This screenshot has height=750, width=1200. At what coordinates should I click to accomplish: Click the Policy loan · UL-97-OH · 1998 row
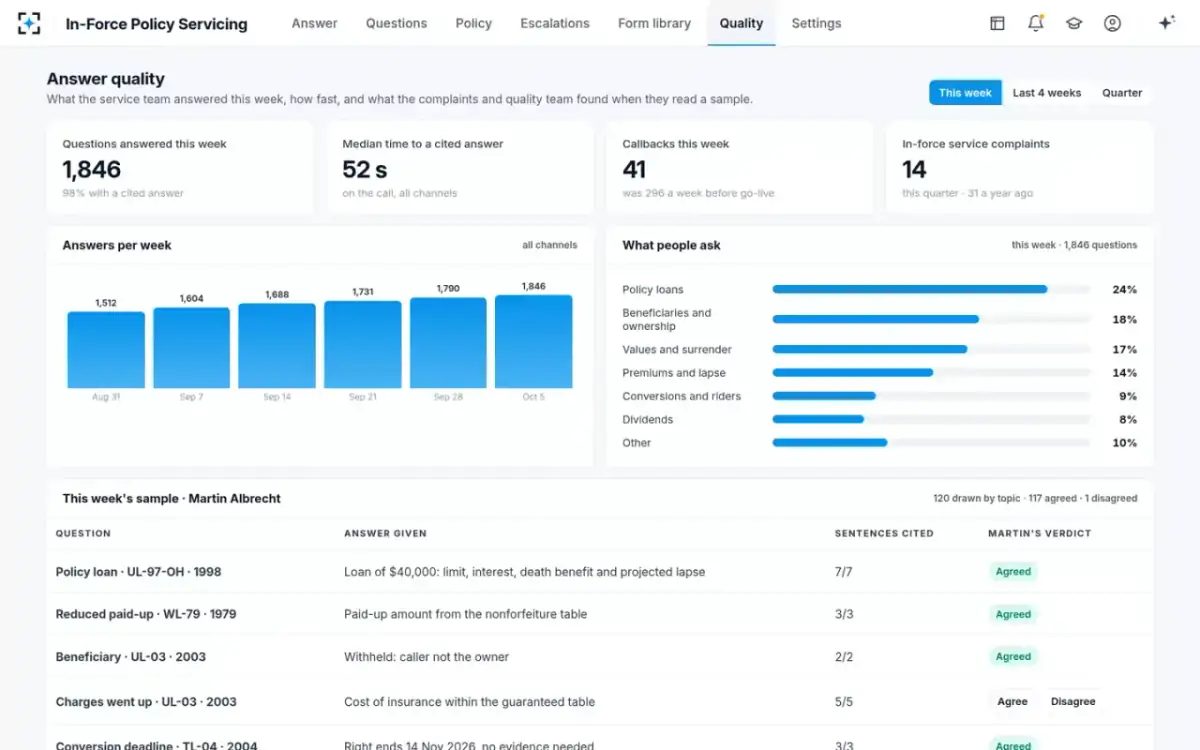click(600, 572)
